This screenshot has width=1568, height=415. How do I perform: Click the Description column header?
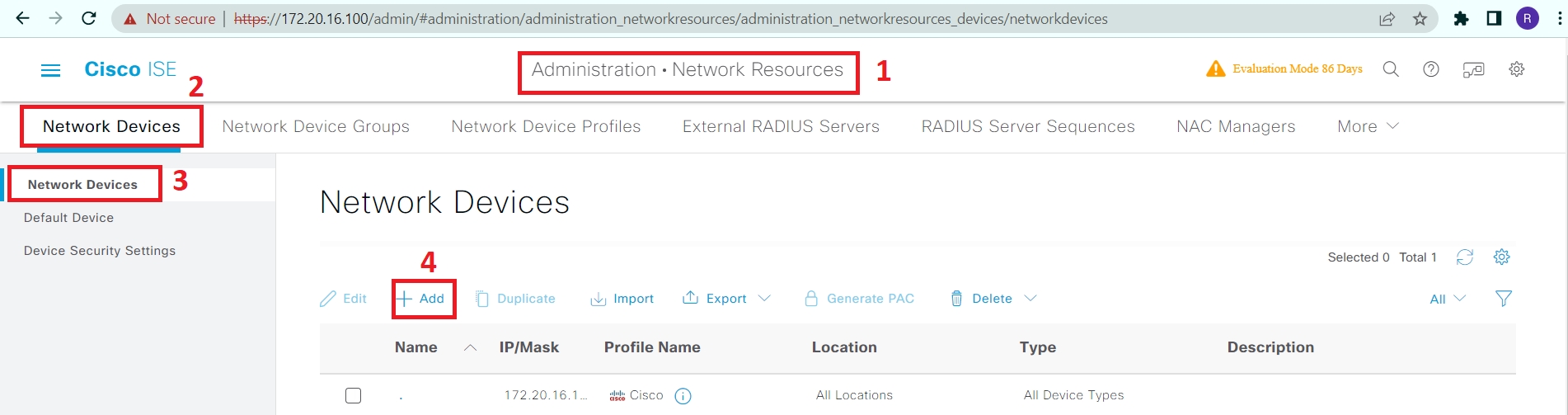pos(1270,347)
